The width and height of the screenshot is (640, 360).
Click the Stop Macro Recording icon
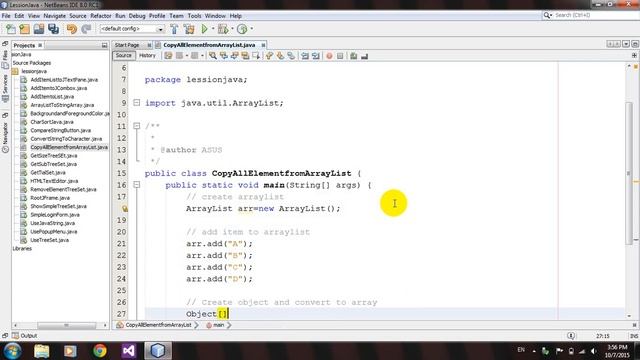340,56
